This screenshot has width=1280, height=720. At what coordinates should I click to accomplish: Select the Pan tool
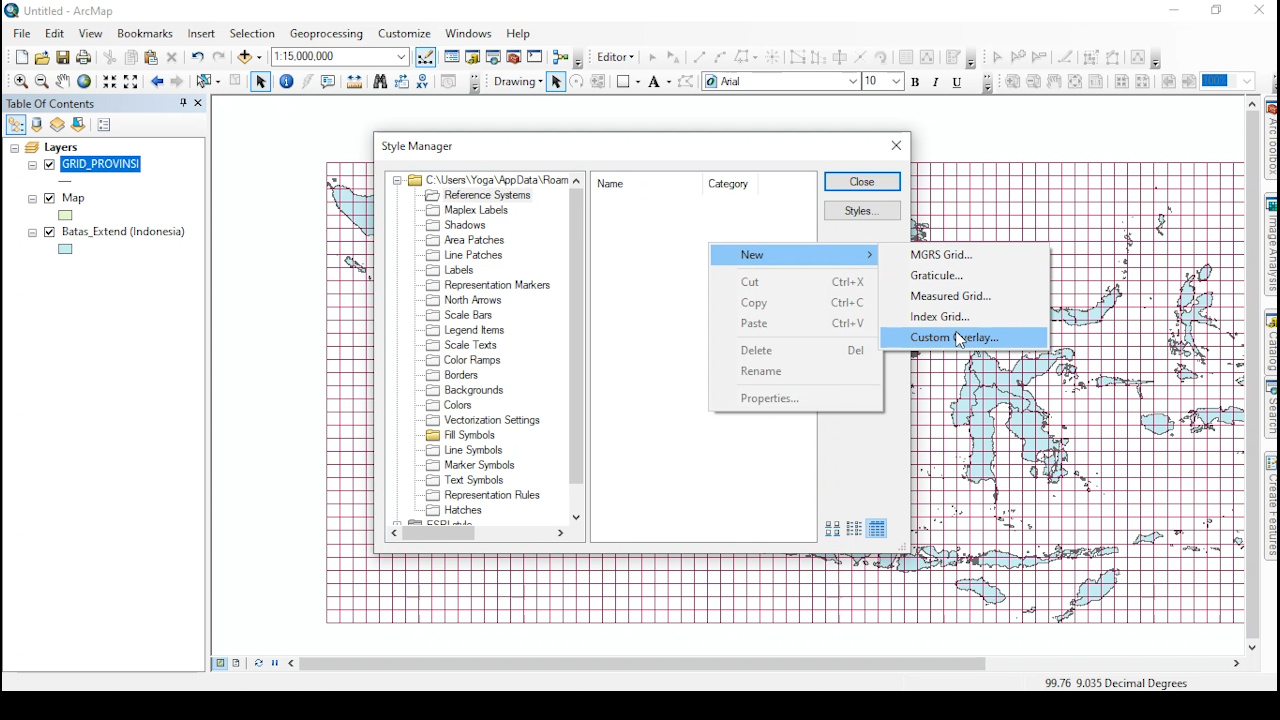(63, 82)
